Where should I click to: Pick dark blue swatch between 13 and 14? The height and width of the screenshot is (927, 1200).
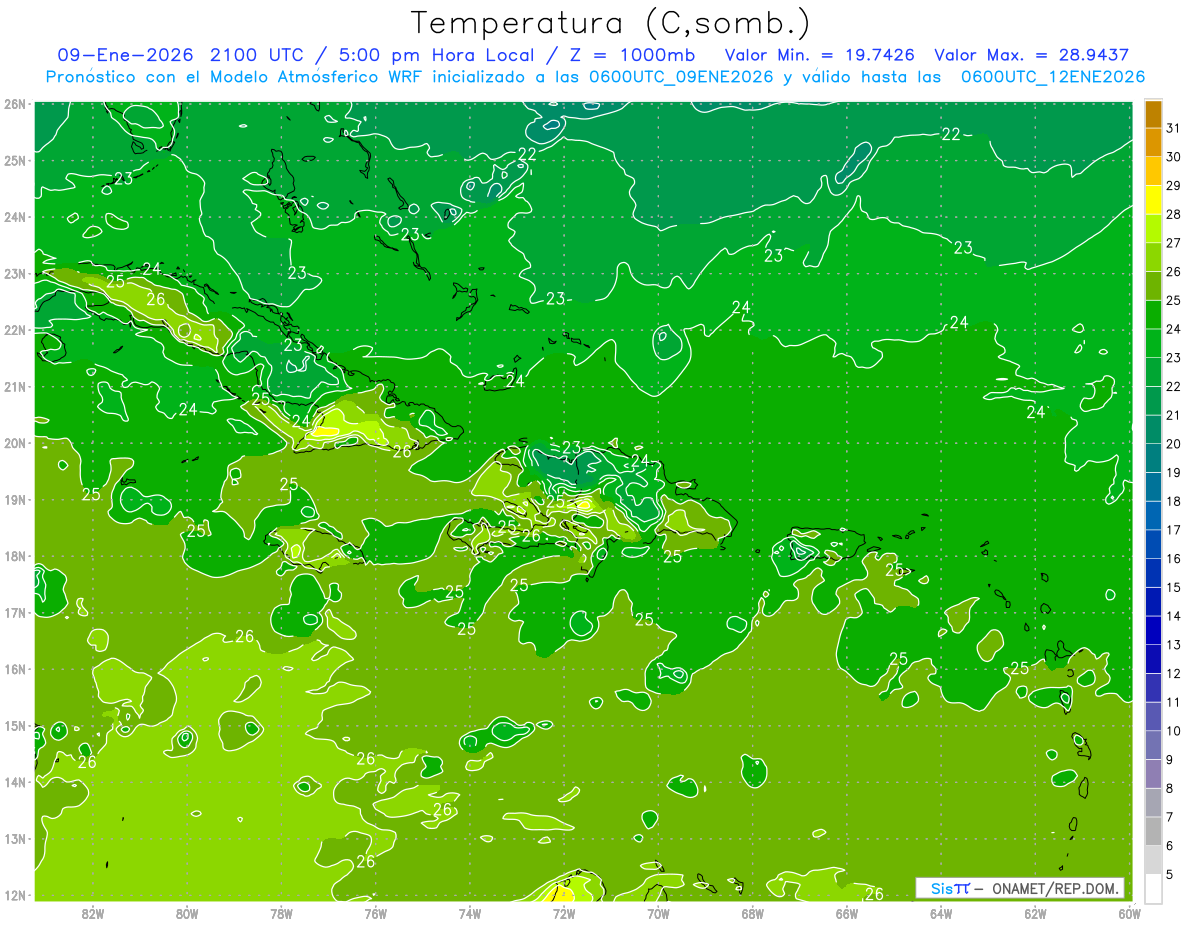1154,630
